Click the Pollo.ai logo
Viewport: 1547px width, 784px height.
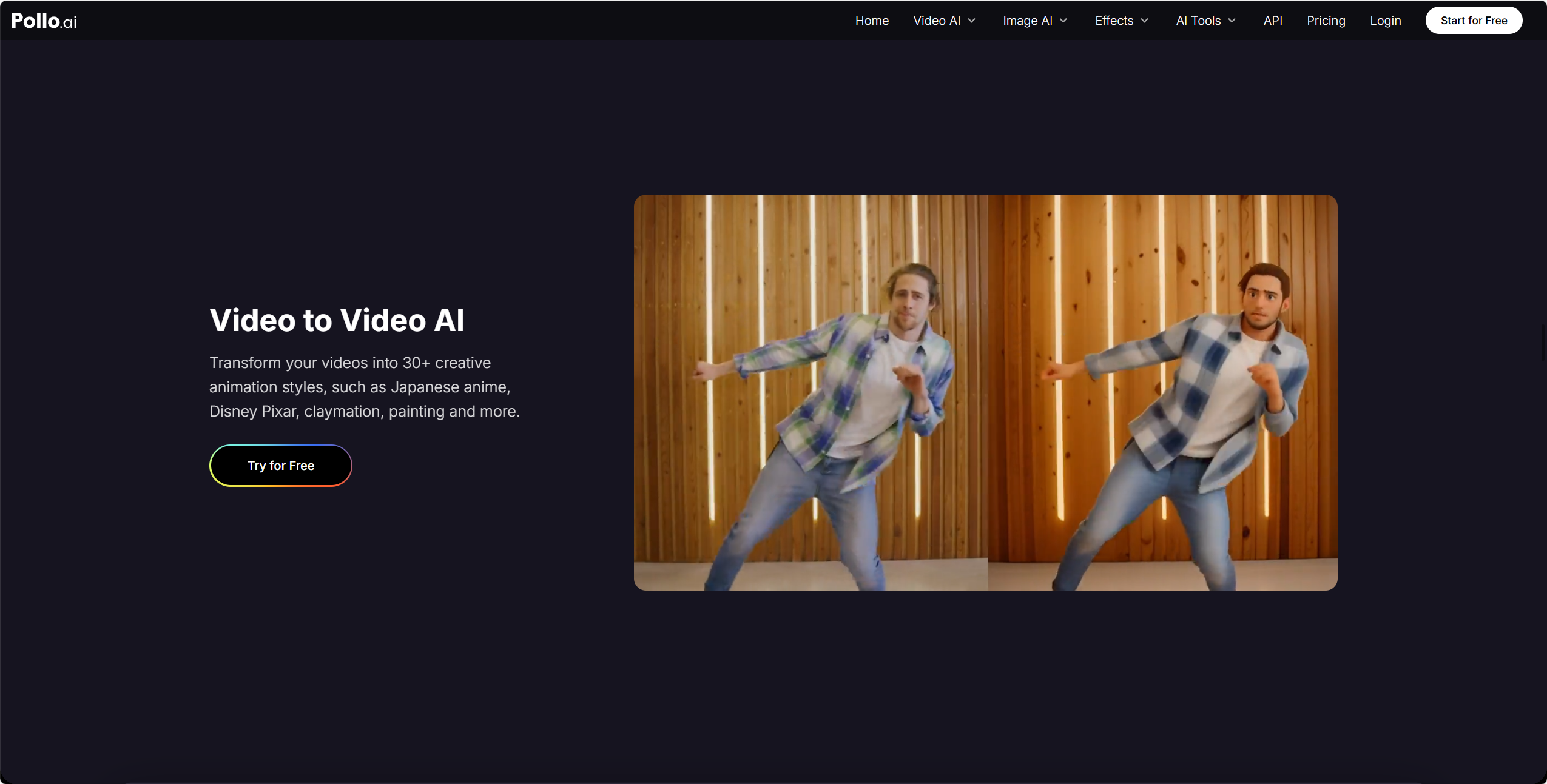44,21
